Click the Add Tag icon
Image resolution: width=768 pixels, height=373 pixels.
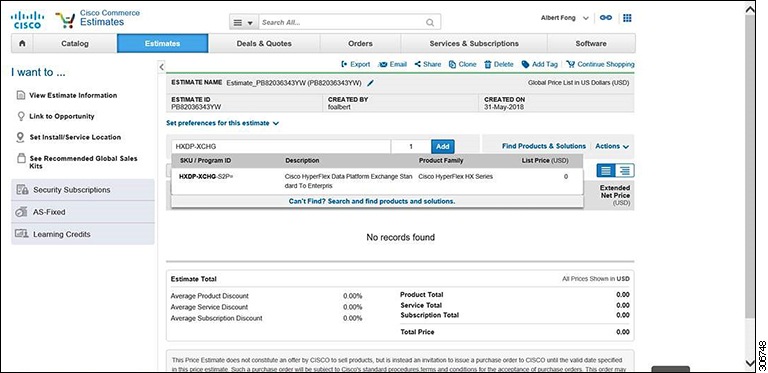coord(525,65)
